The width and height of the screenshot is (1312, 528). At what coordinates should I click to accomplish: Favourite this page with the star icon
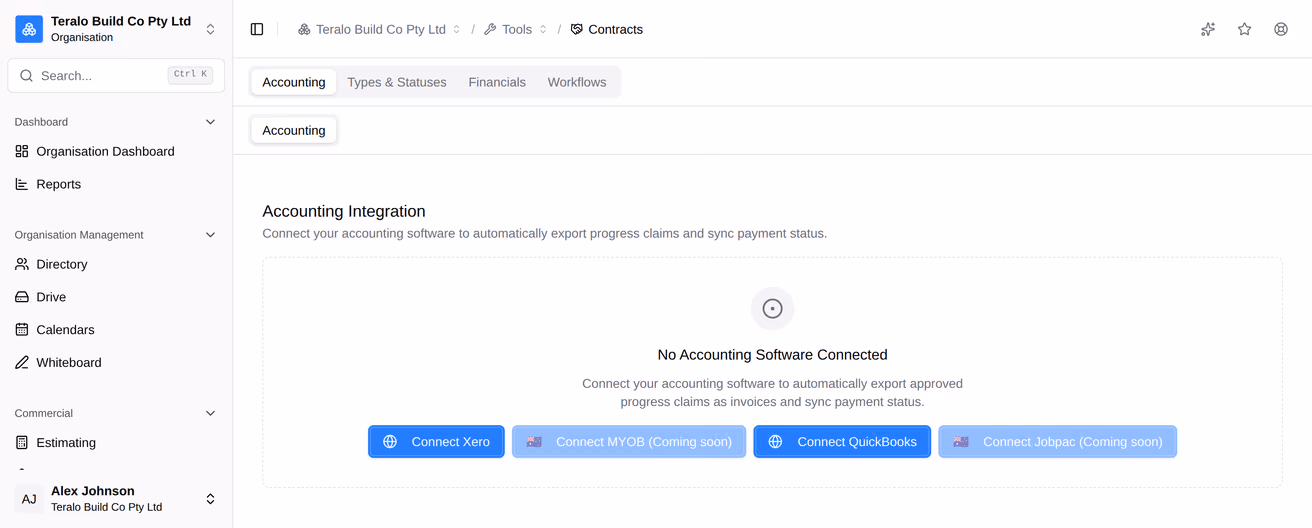[x=1244, y=29]
